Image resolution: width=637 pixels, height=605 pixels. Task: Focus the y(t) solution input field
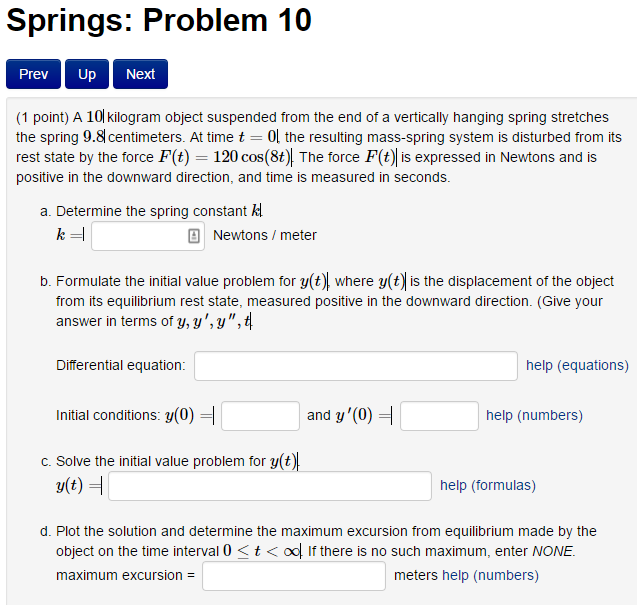[270, 486]
